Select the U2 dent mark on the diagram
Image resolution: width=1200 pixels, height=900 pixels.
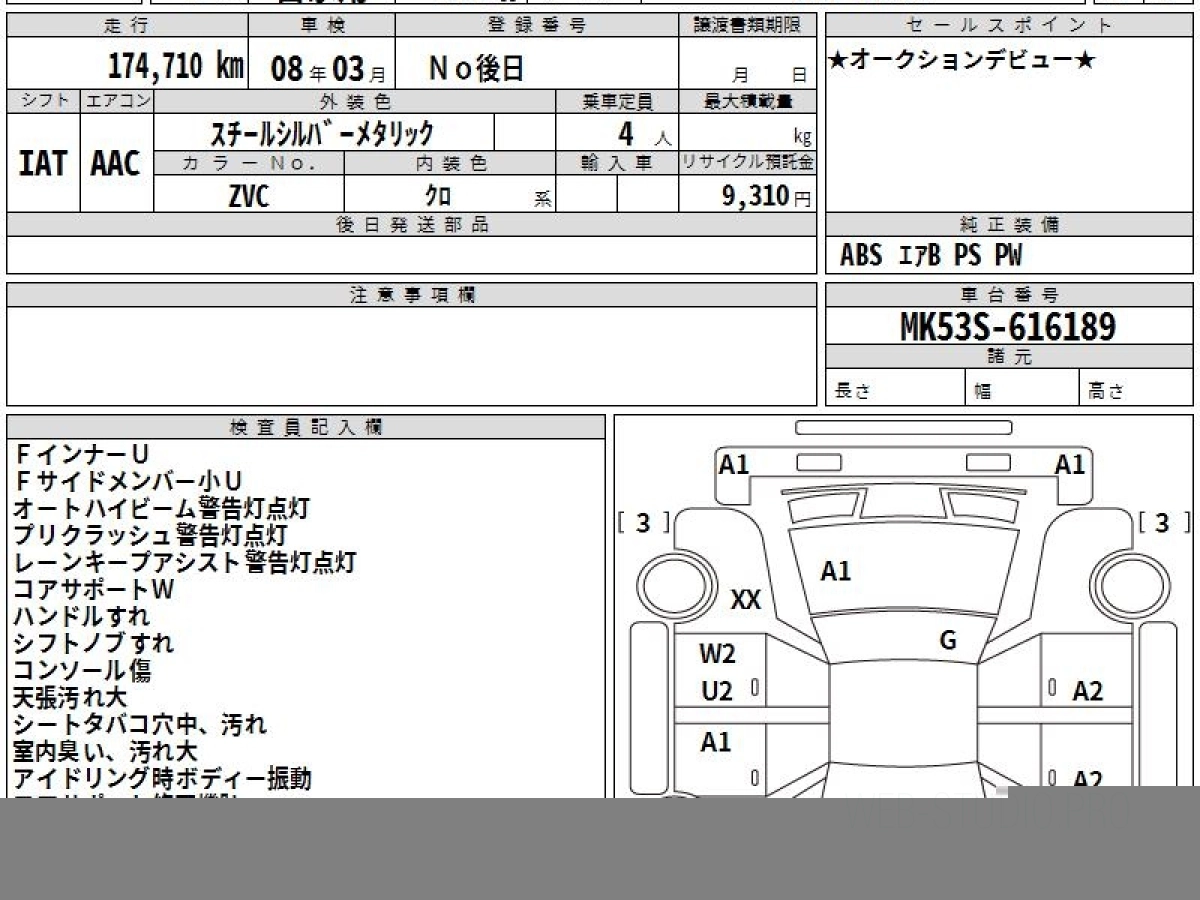click(x=717, y=691)
